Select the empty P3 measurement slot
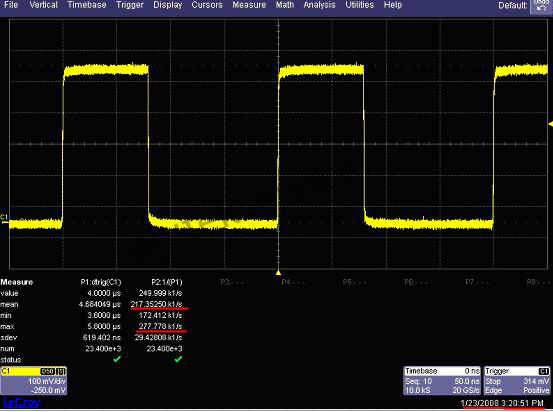The height and width of the screenshot is (412, 553). [x=232, y=282]
